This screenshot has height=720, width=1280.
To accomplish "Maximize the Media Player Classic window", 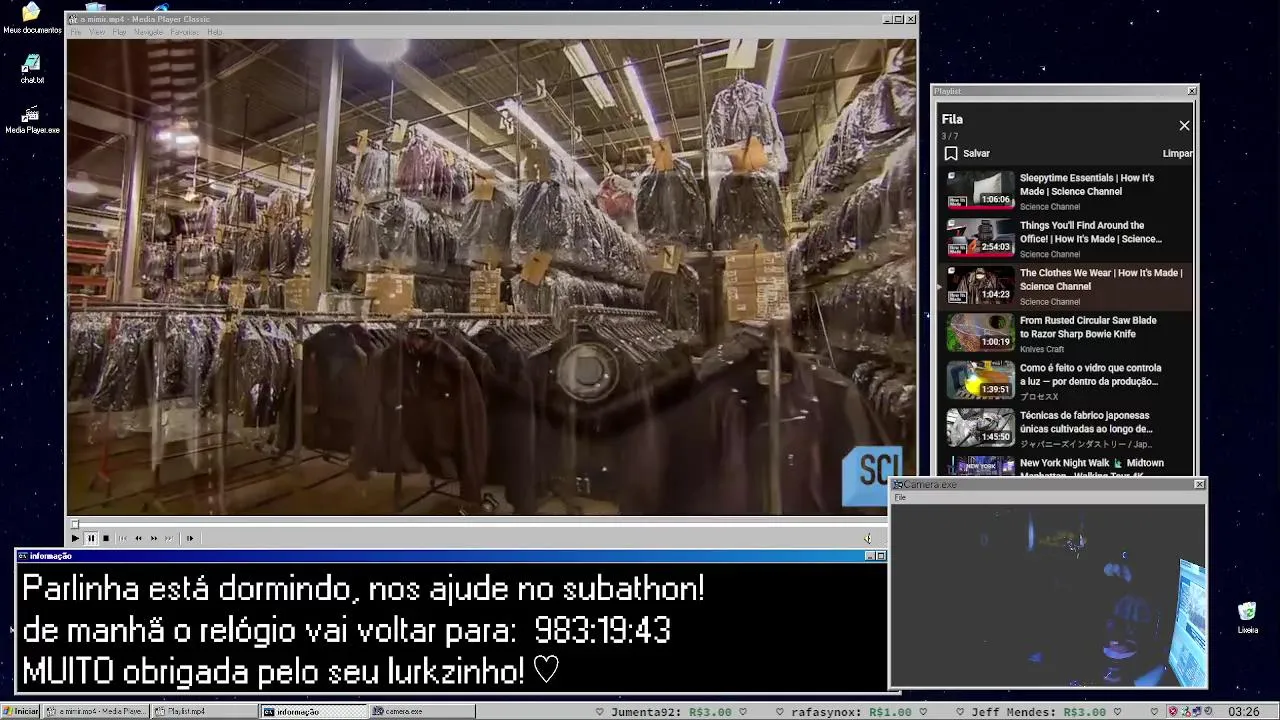I will pyautogui.click(x=899, y=19).
